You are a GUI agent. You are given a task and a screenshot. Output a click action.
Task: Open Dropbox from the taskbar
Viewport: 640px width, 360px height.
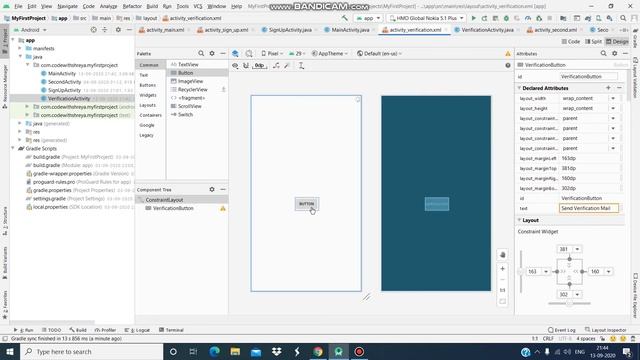click(276, 351)
